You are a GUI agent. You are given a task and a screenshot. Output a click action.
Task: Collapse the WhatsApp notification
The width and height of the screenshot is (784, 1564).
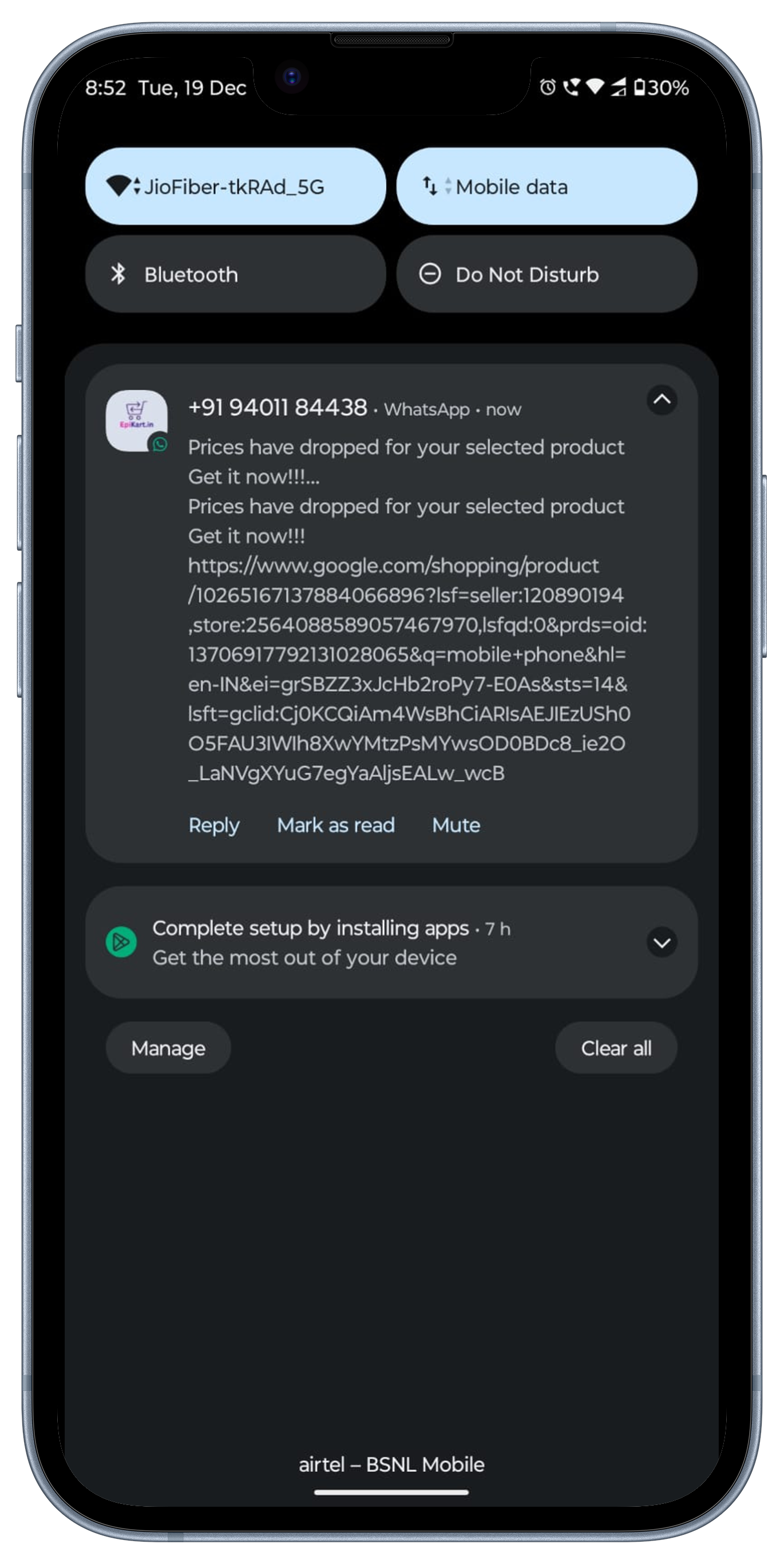point(662,400)
